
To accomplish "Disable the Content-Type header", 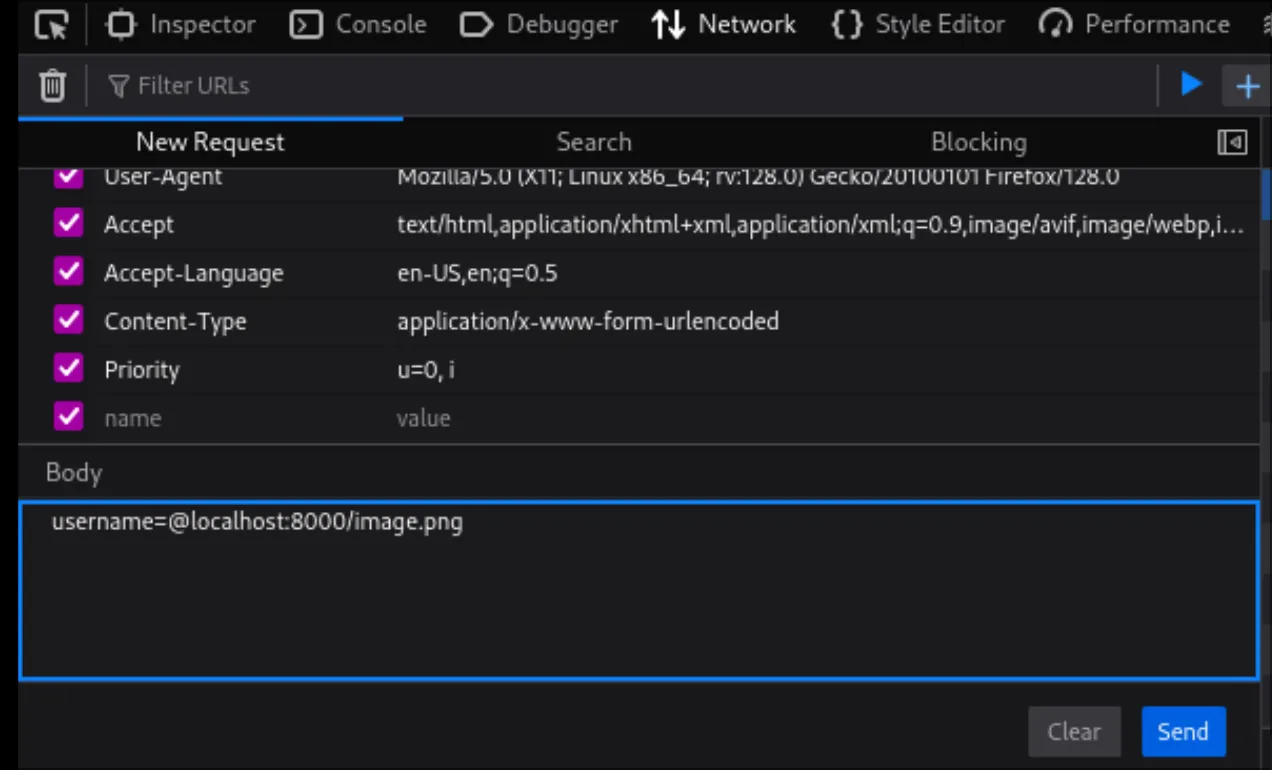I will coord(68,321).
